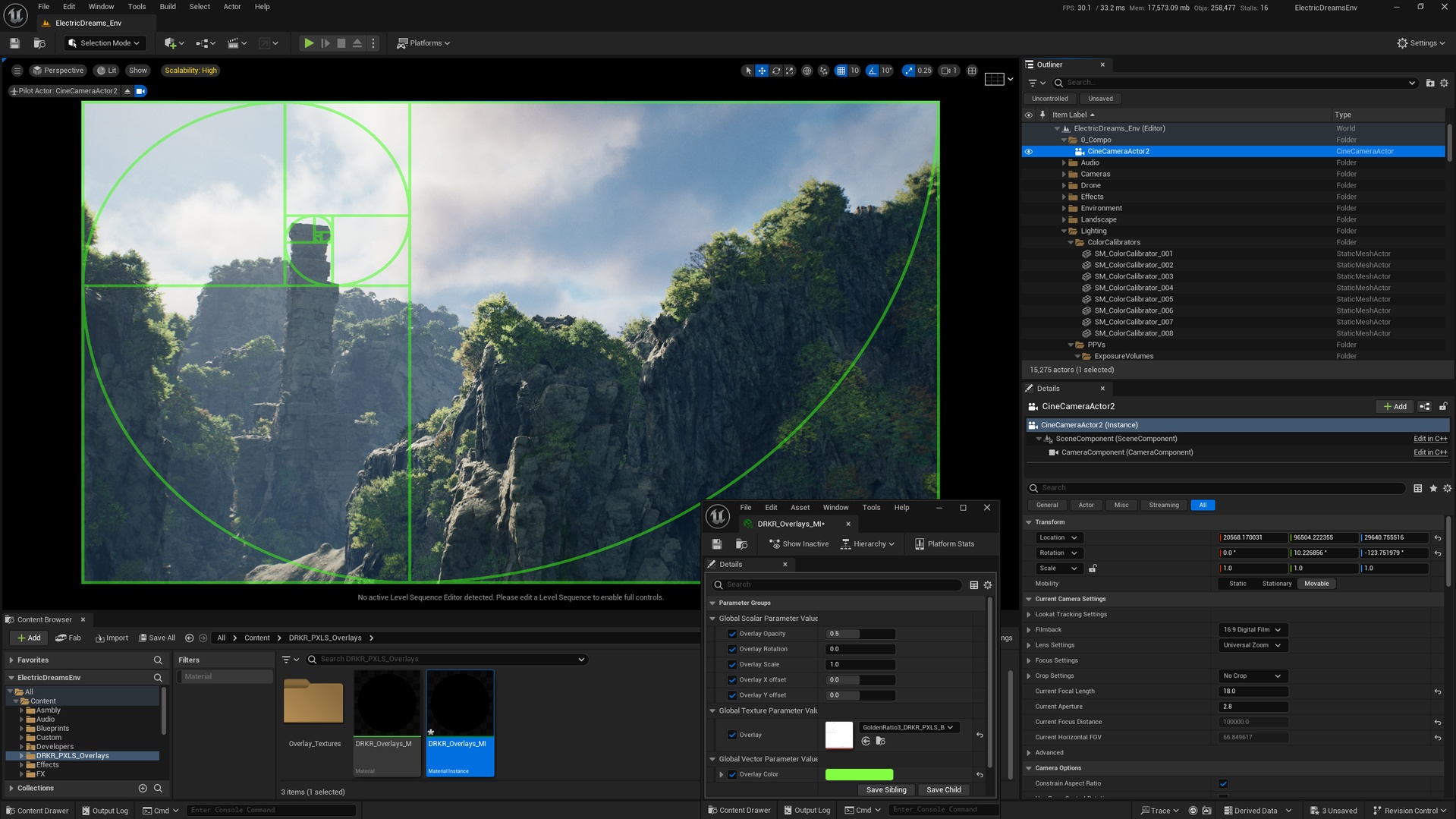This screenshot has height=819, width=1456.
Task: Click the eject pilot actor icon
Action: coord(127,91)
